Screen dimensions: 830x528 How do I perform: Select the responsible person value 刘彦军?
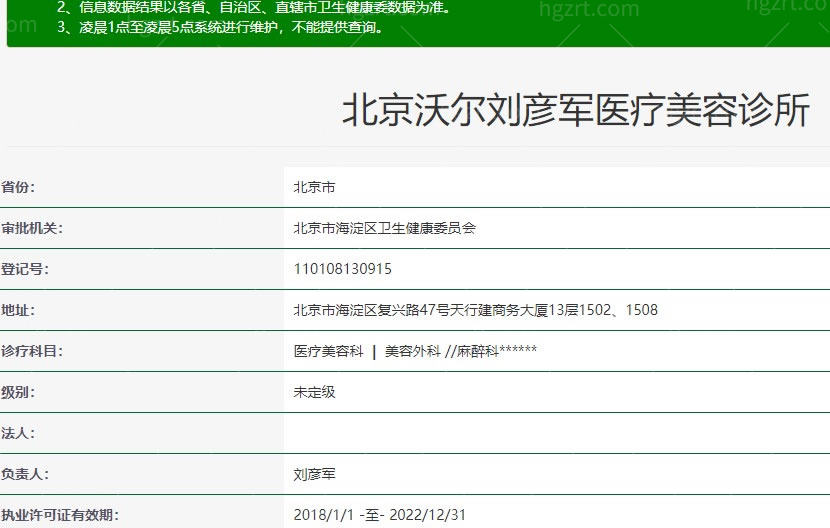point(314,474)
